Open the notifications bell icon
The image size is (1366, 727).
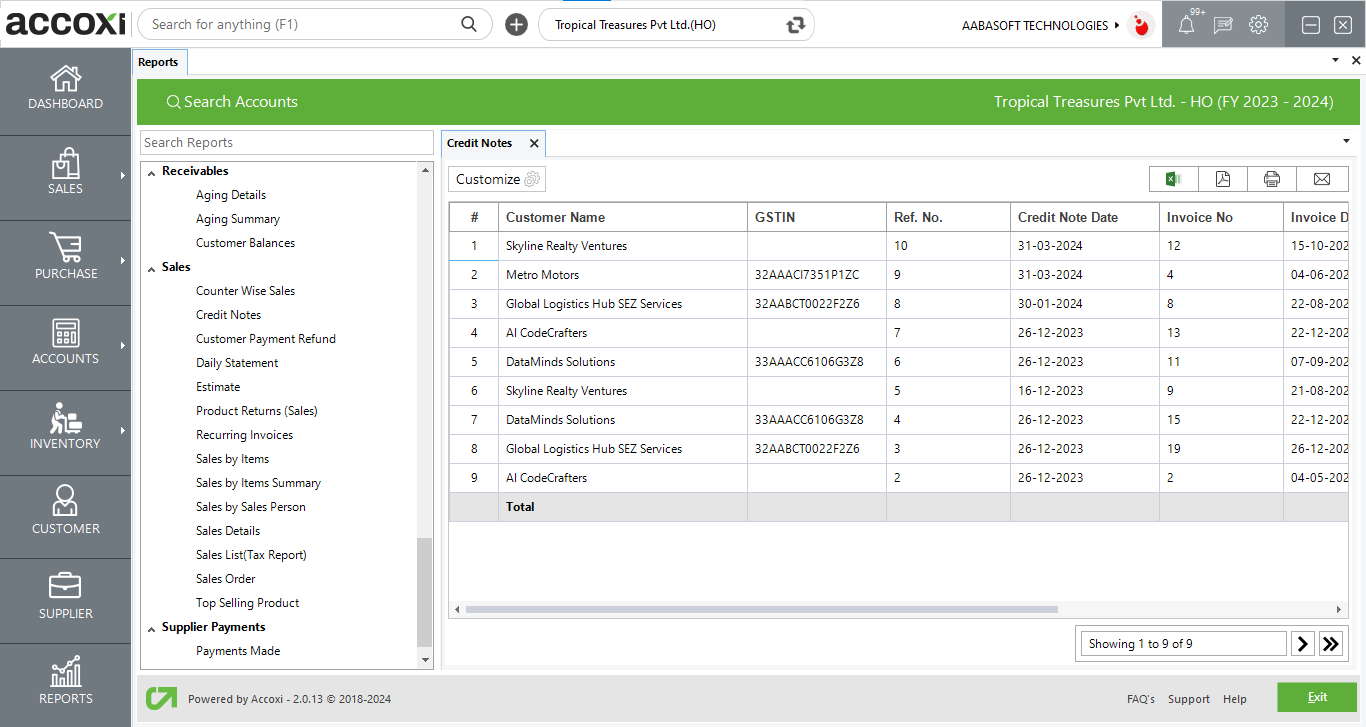1186,25
